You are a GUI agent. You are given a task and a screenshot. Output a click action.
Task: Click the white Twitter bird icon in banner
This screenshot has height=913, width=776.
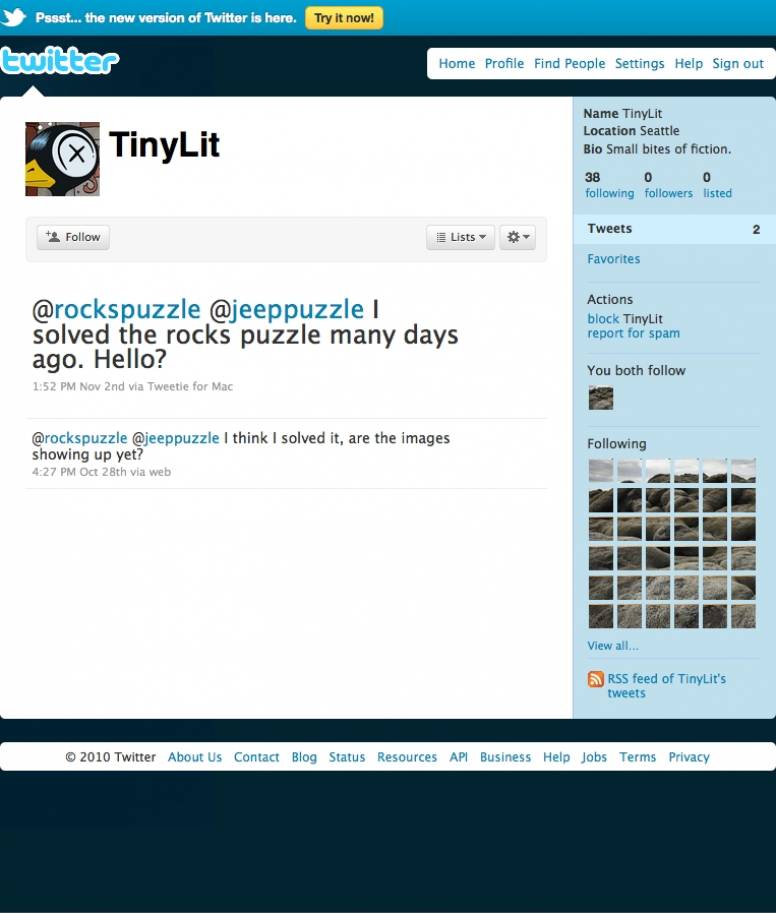(x=13, y=17)
